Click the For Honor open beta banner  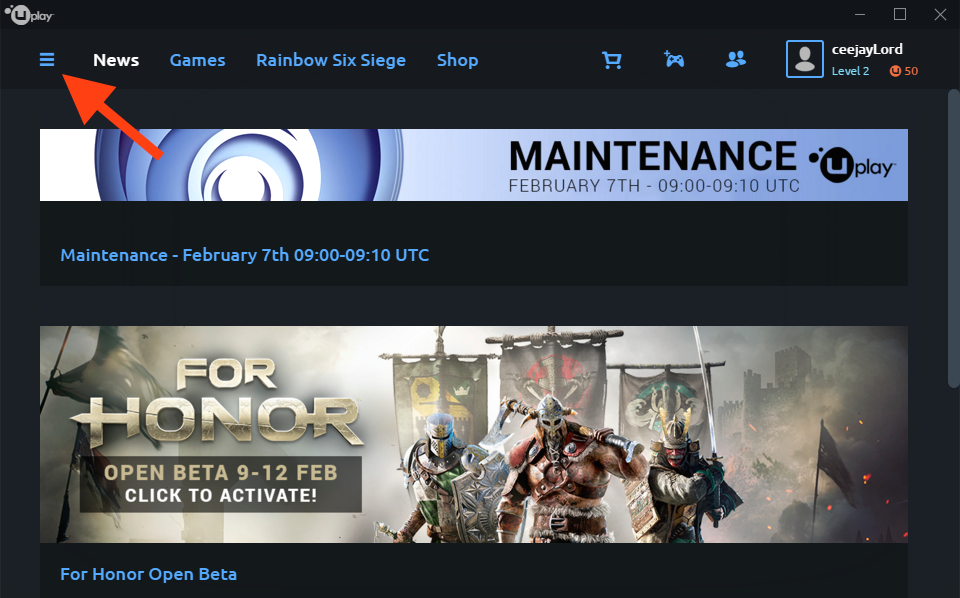(x=474, y=434)
